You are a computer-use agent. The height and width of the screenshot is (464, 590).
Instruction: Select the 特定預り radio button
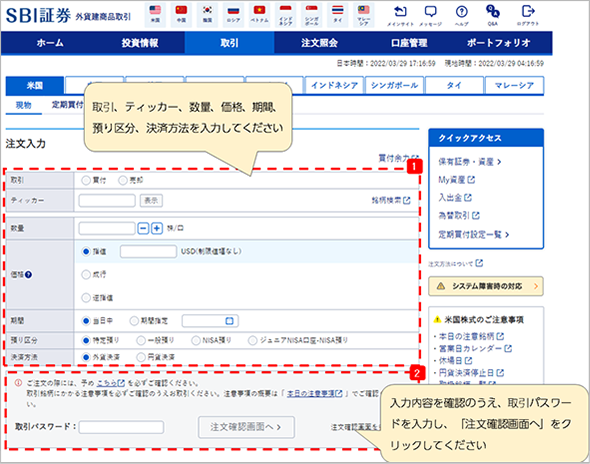point(86,341)
